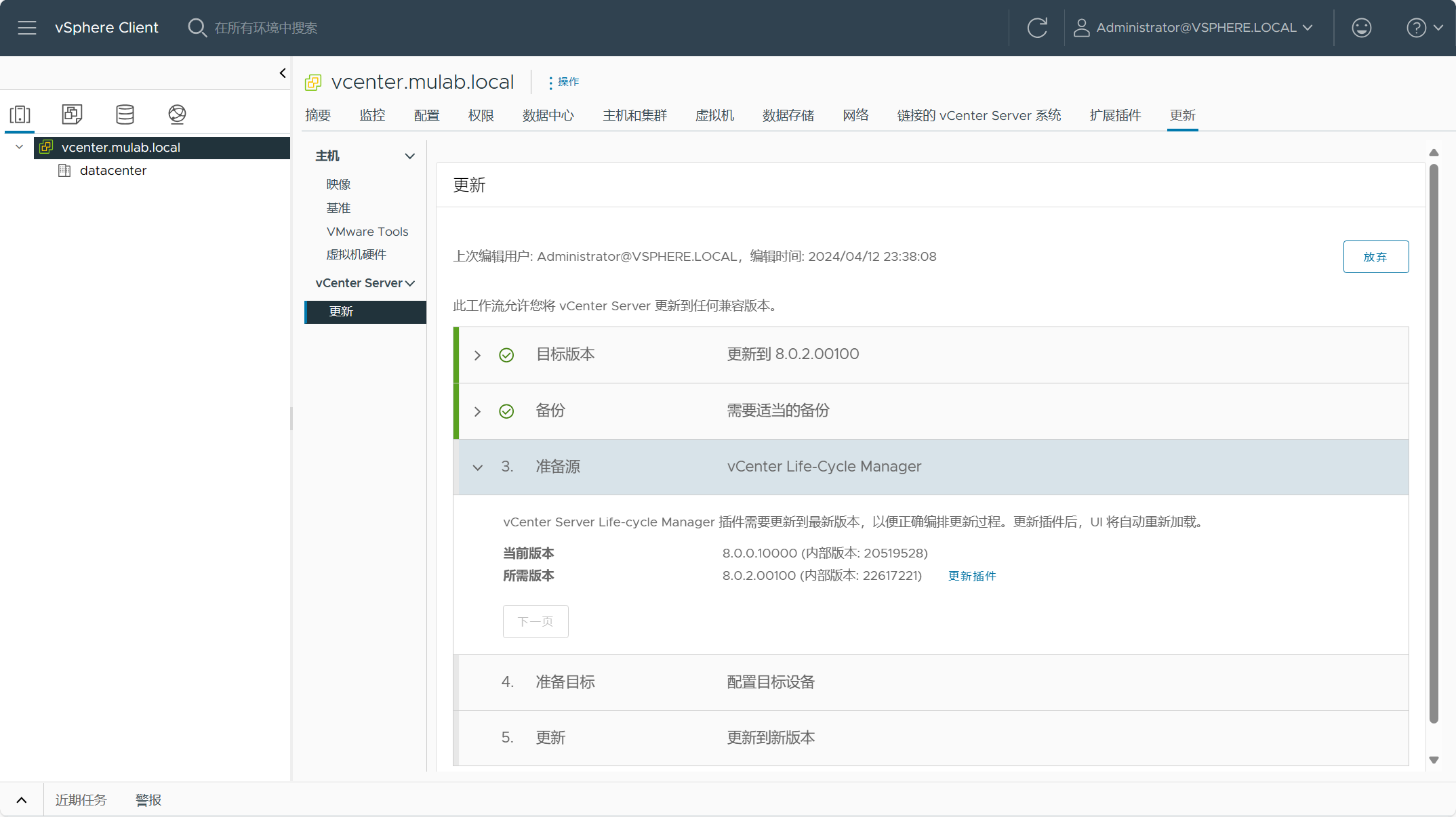Switch to the 网络 tab

pos(855,115)
